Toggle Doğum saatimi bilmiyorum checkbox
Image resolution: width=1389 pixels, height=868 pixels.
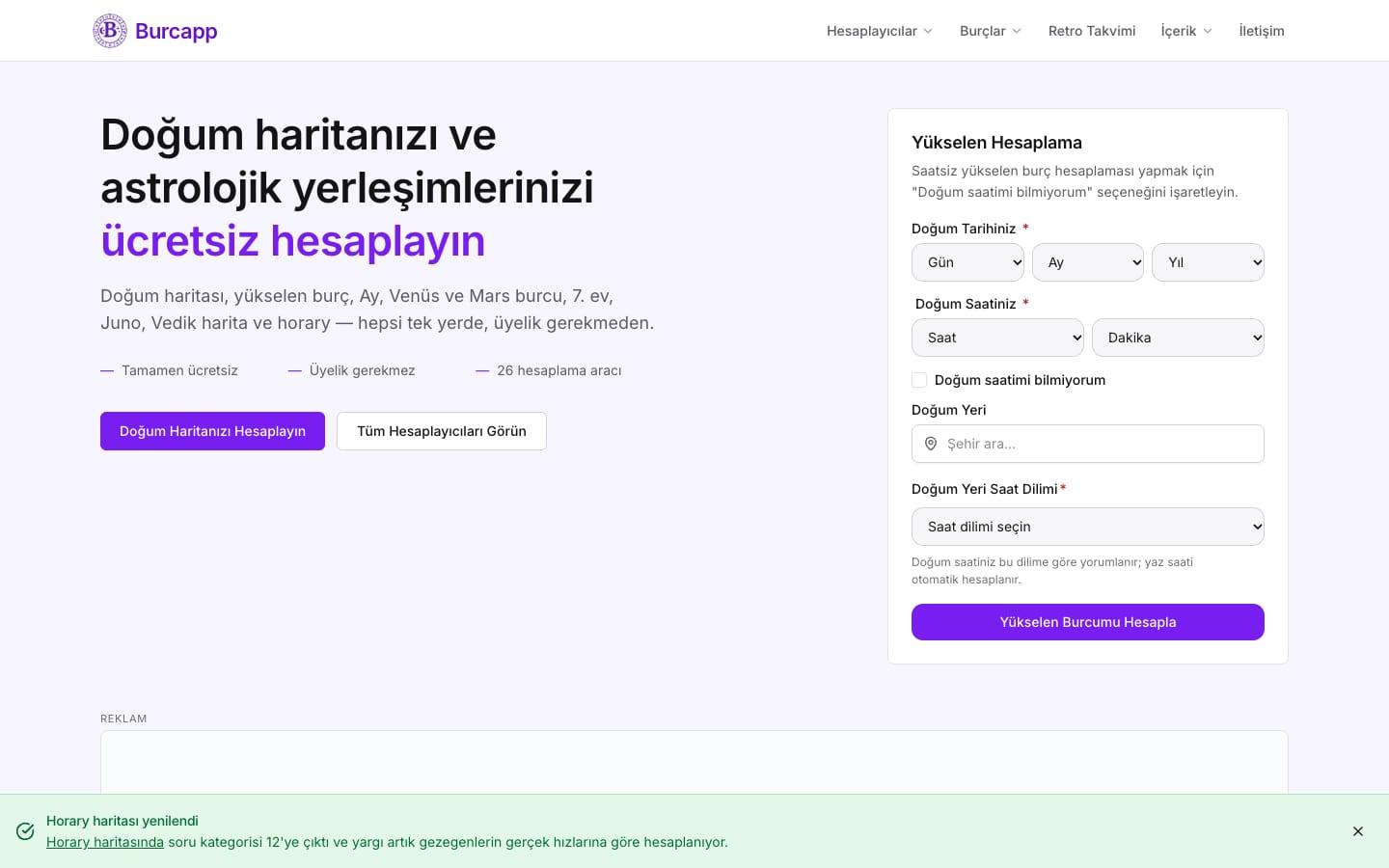coord(919,380)
